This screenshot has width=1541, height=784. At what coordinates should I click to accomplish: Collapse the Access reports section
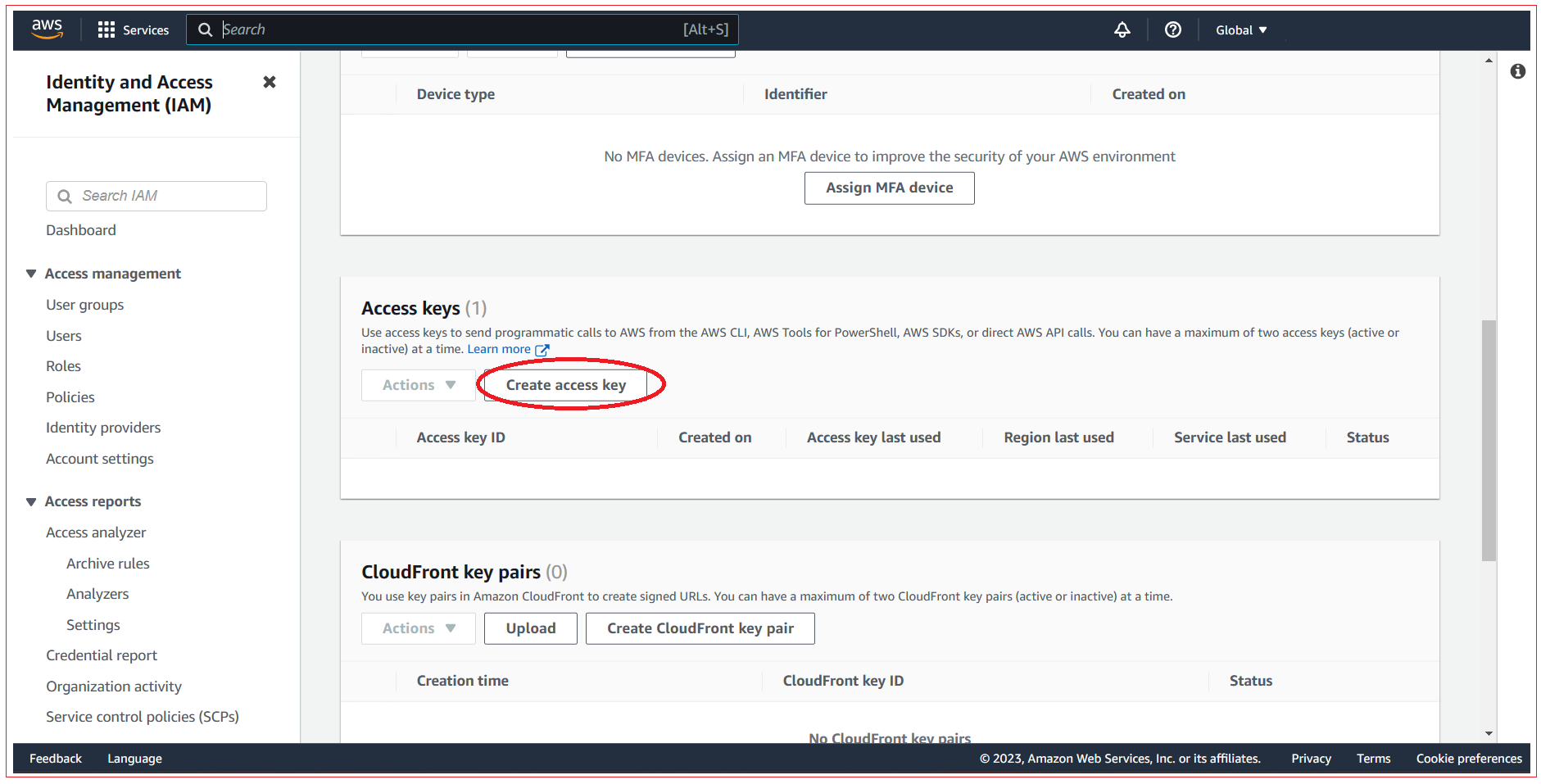(x=31, y=501)
